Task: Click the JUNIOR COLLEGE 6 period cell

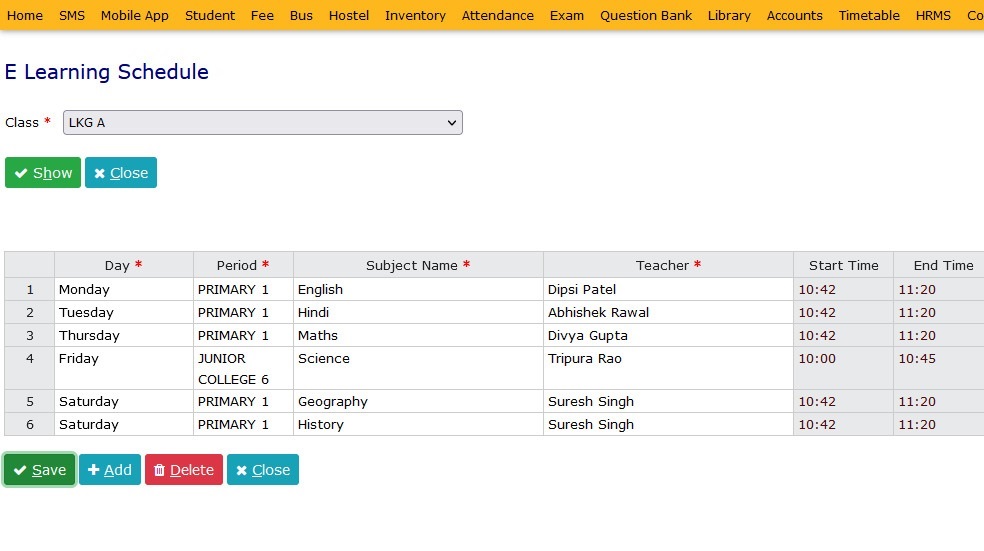Action: point(243,368)
